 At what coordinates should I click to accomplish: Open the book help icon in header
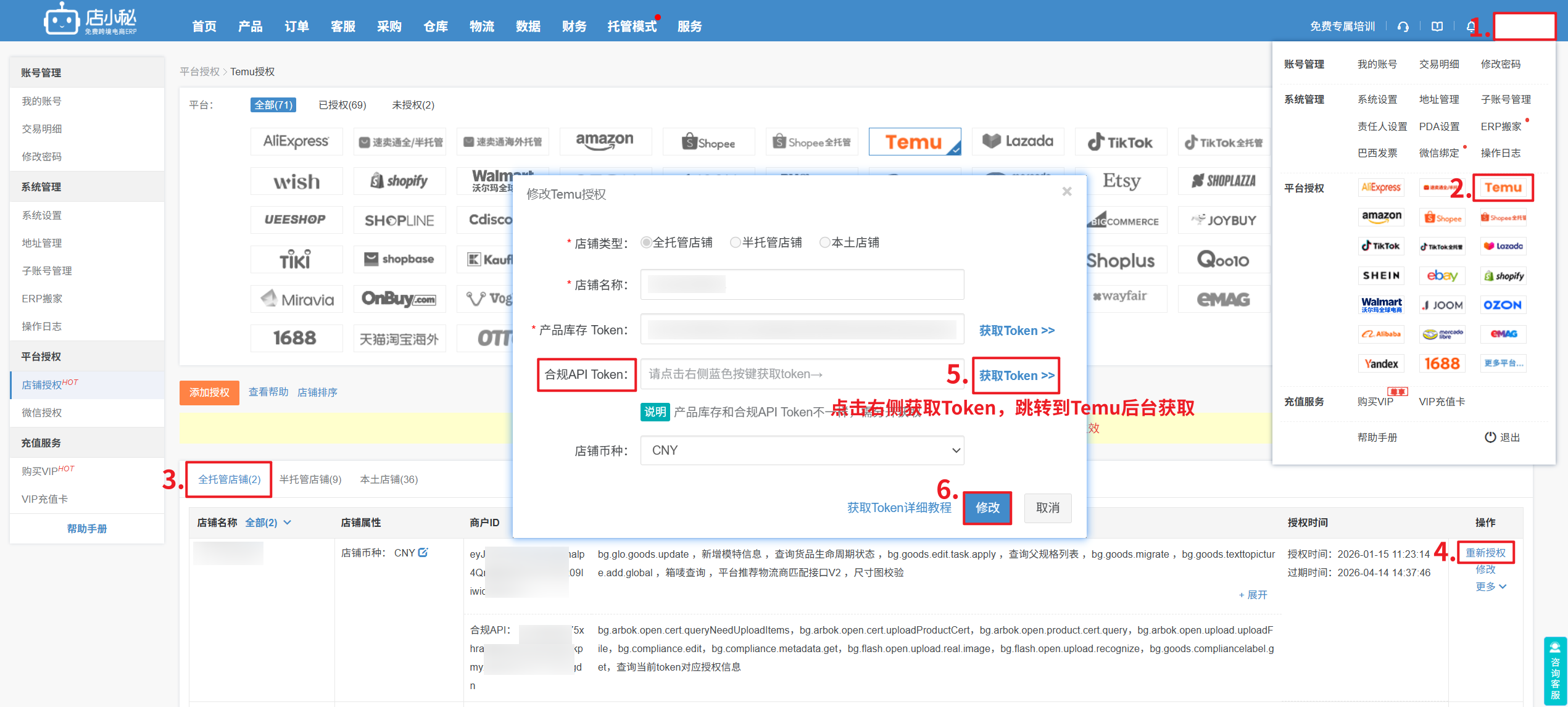[x=1437, y=27]
